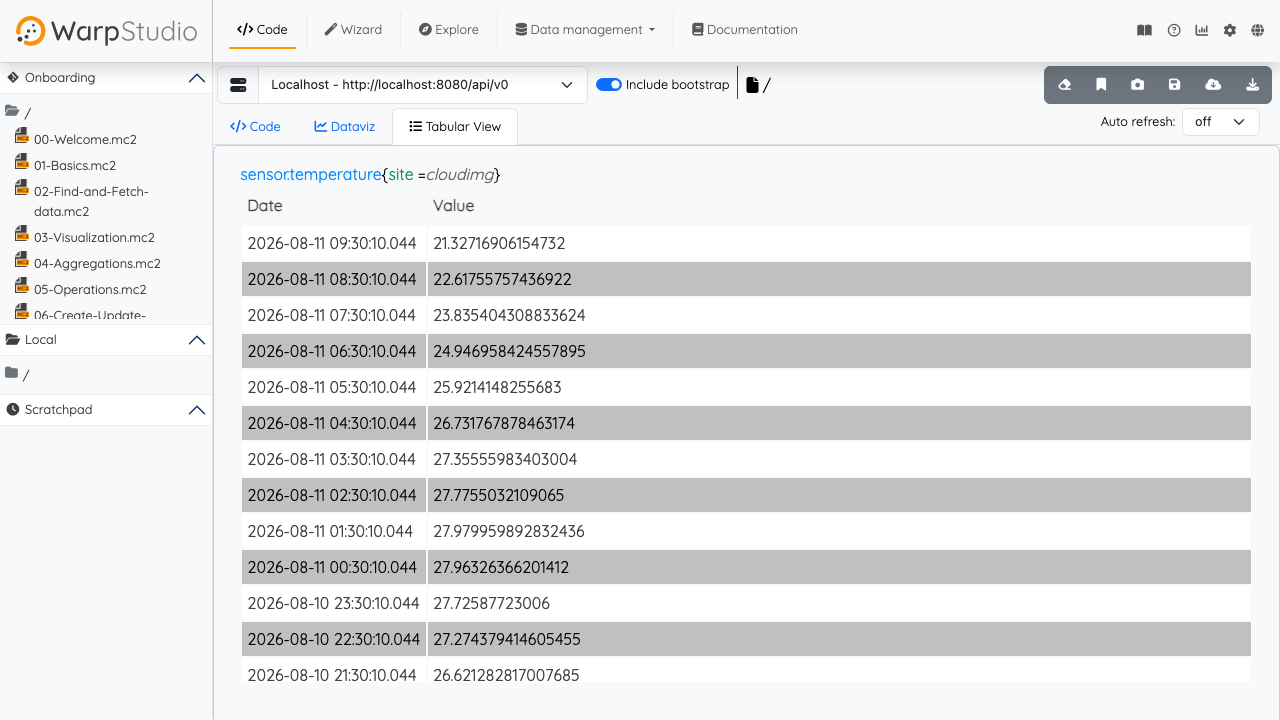Screen dimensions: 1280x720
Task: Open 04-Aggregations.mc2 file
Action: click(x=97, y=264)
